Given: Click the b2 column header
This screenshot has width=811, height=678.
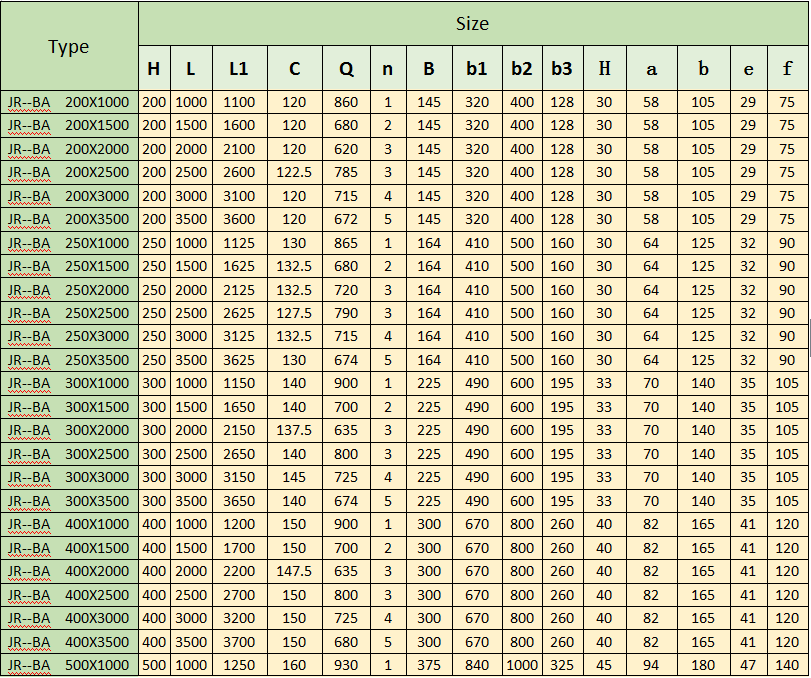Looking at the screenshot, I should click(x=522, y=68).
